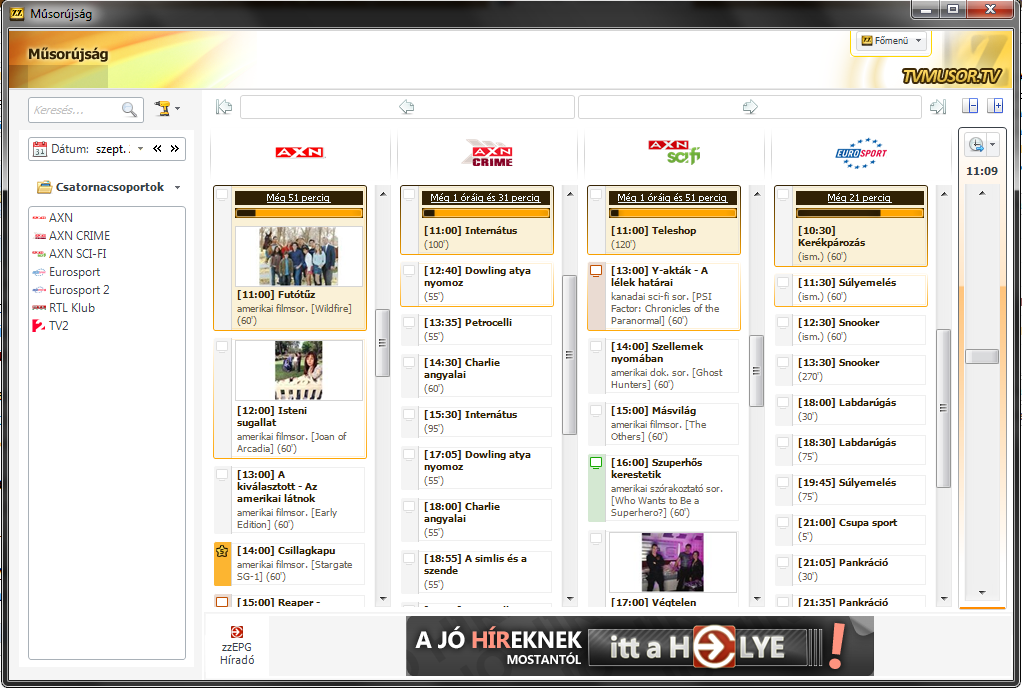Jump to first channel page arrow
This screenshot has width=1022, height=688.
[x=224, y=107]
